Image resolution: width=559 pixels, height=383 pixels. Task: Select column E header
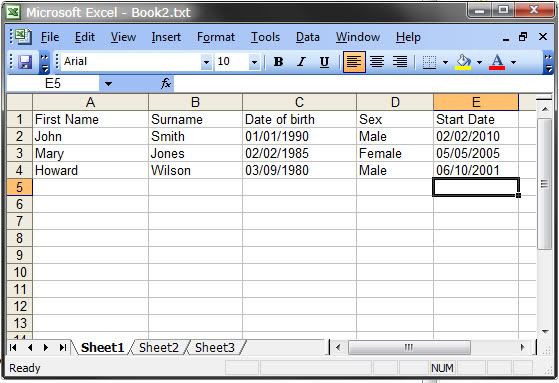pyautogui.click(x=476, y=102)
